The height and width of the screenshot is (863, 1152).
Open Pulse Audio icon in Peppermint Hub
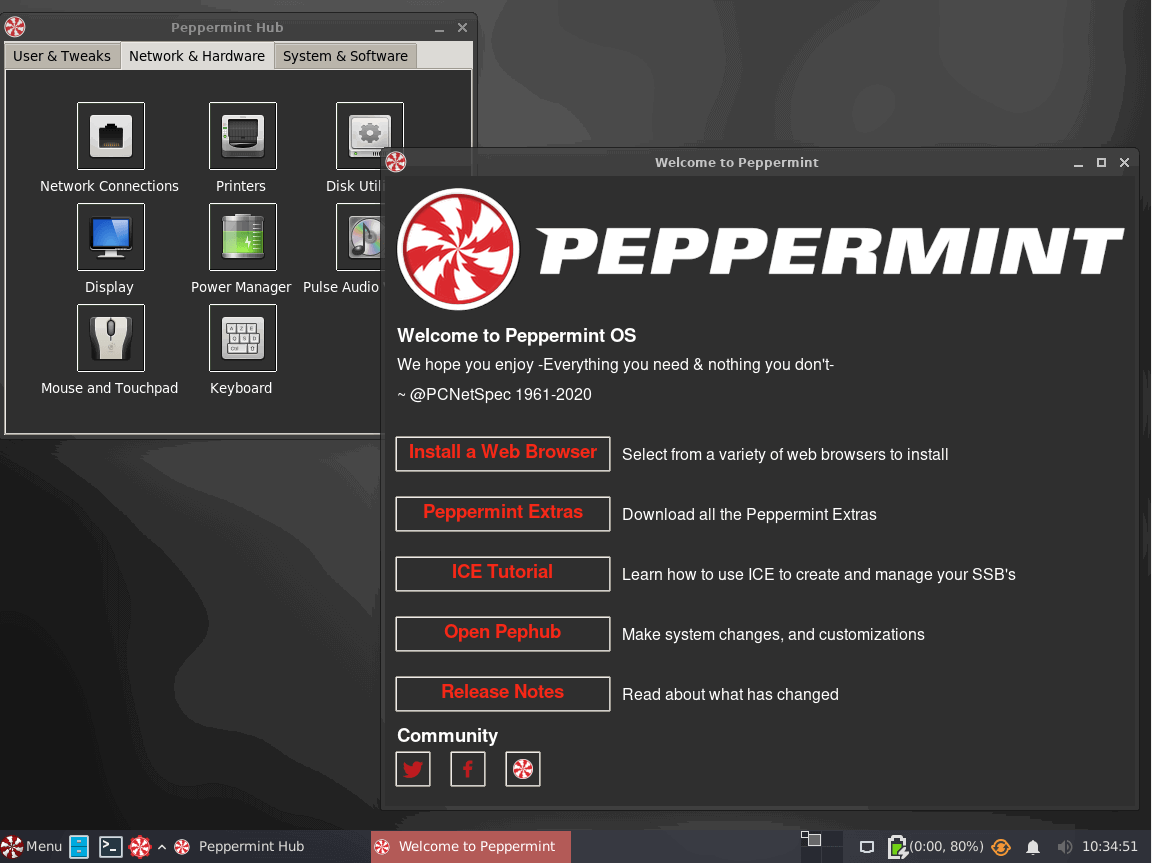click(x=359, y=236)
